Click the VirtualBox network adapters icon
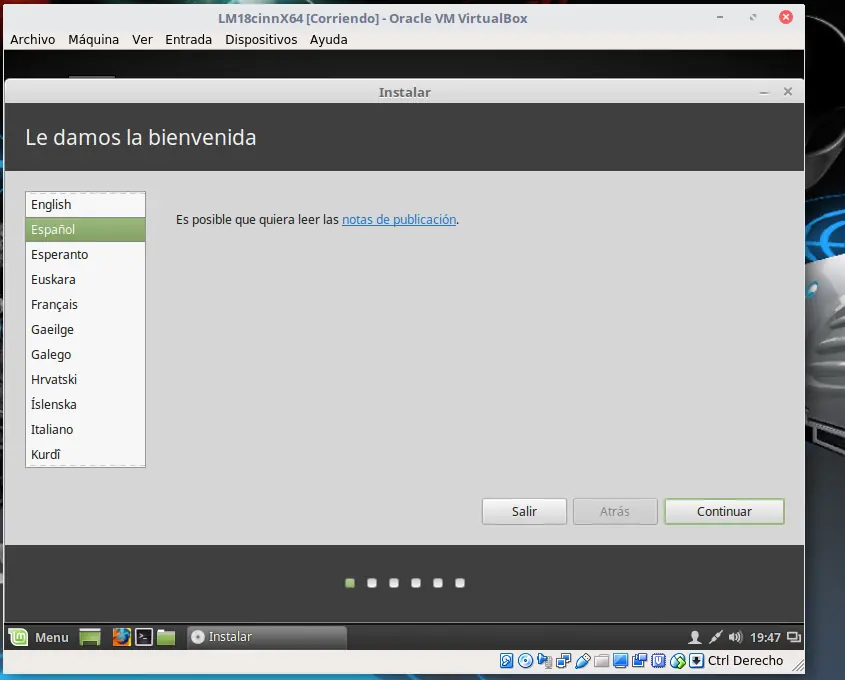 564,661
